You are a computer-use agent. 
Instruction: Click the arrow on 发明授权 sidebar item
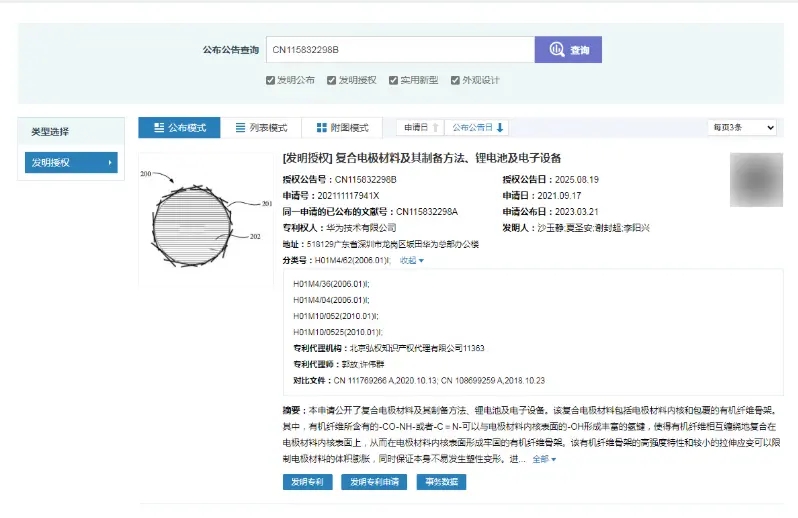point(110,163)
